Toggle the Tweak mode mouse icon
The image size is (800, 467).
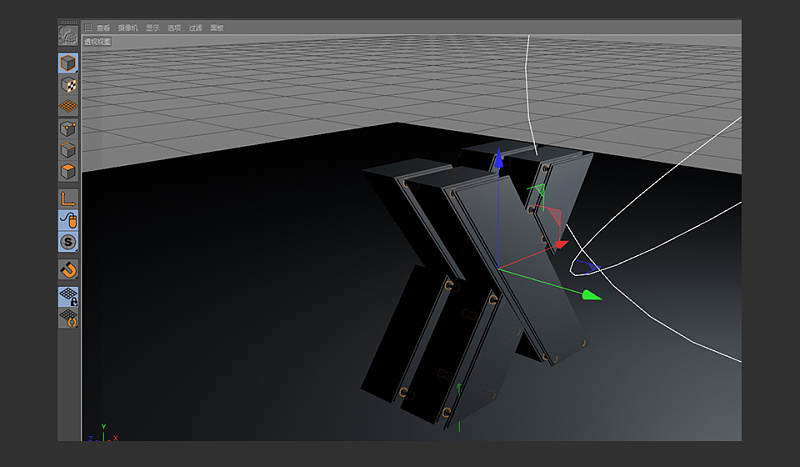(68, 219)
